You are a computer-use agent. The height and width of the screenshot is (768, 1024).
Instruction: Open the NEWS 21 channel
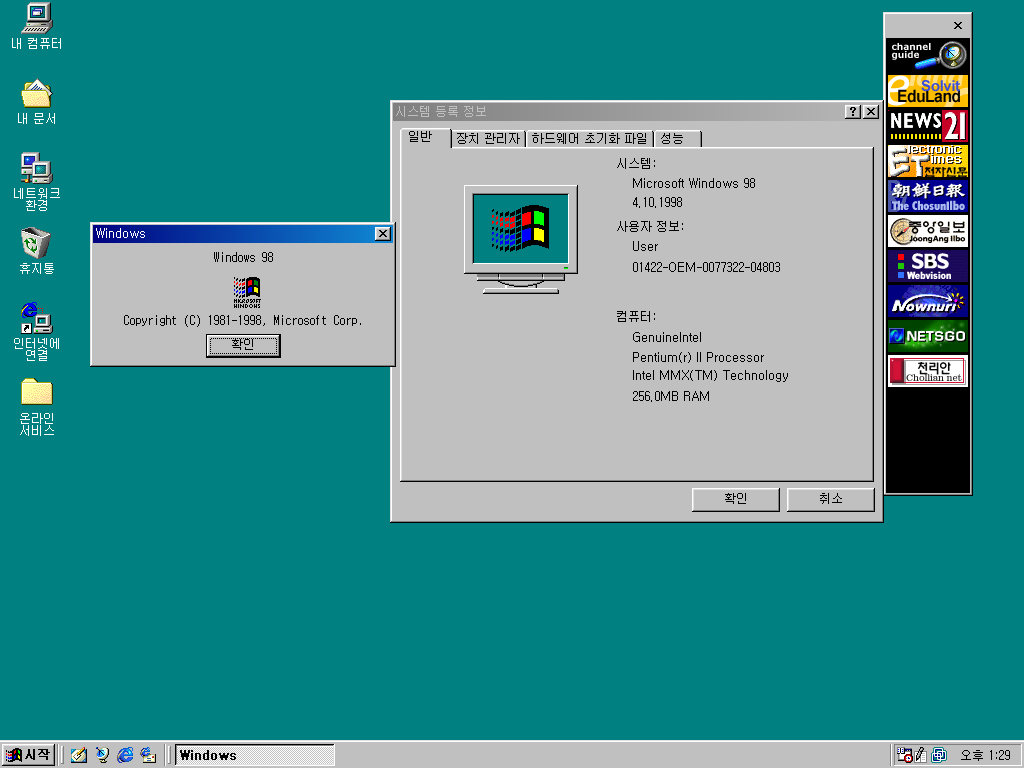coord(927,126)
